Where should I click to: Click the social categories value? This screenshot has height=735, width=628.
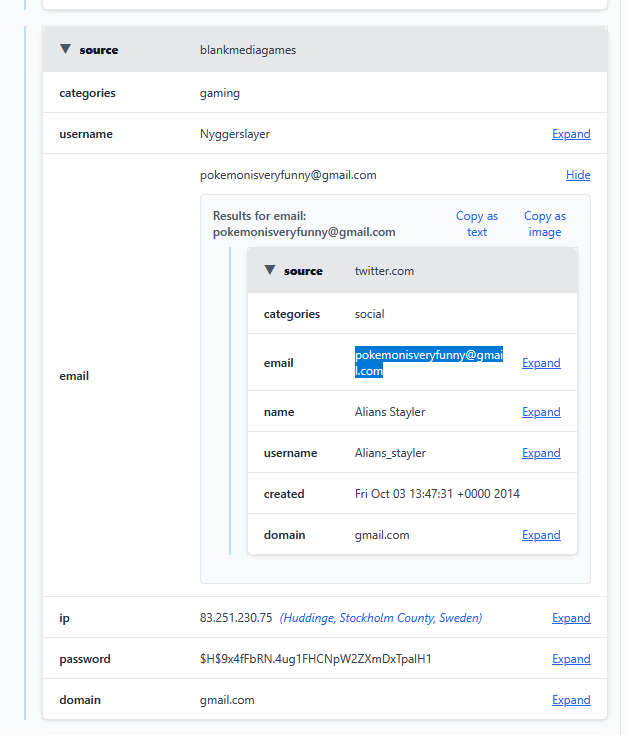[370, 314]
